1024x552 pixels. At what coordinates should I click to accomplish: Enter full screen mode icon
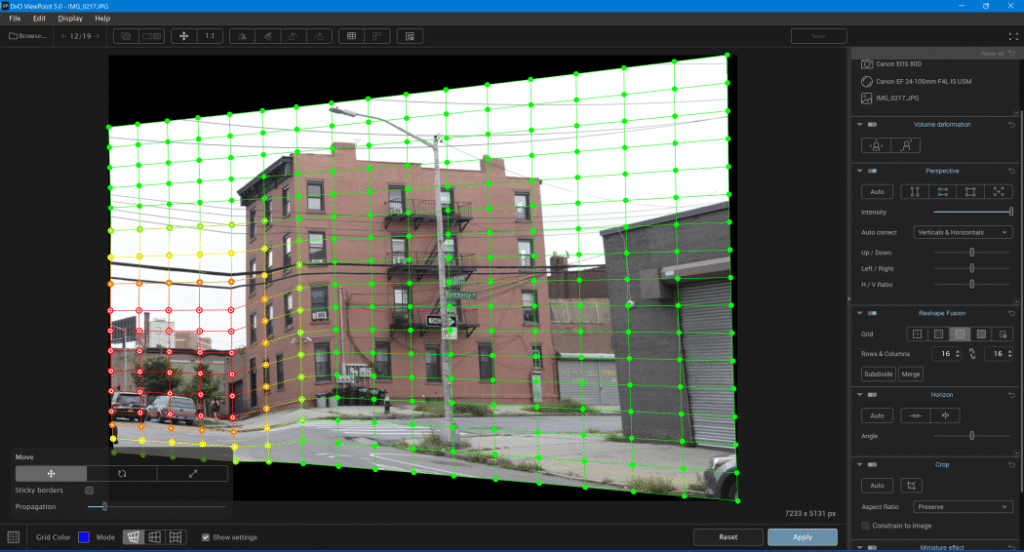coord(1013,37)
